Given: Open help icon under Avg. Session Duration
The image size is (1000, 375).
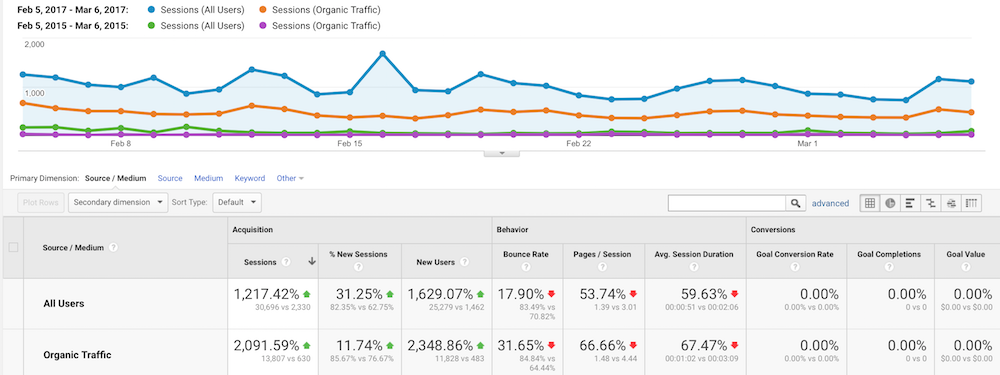Looking at the screenshot, I should [694, 267].
